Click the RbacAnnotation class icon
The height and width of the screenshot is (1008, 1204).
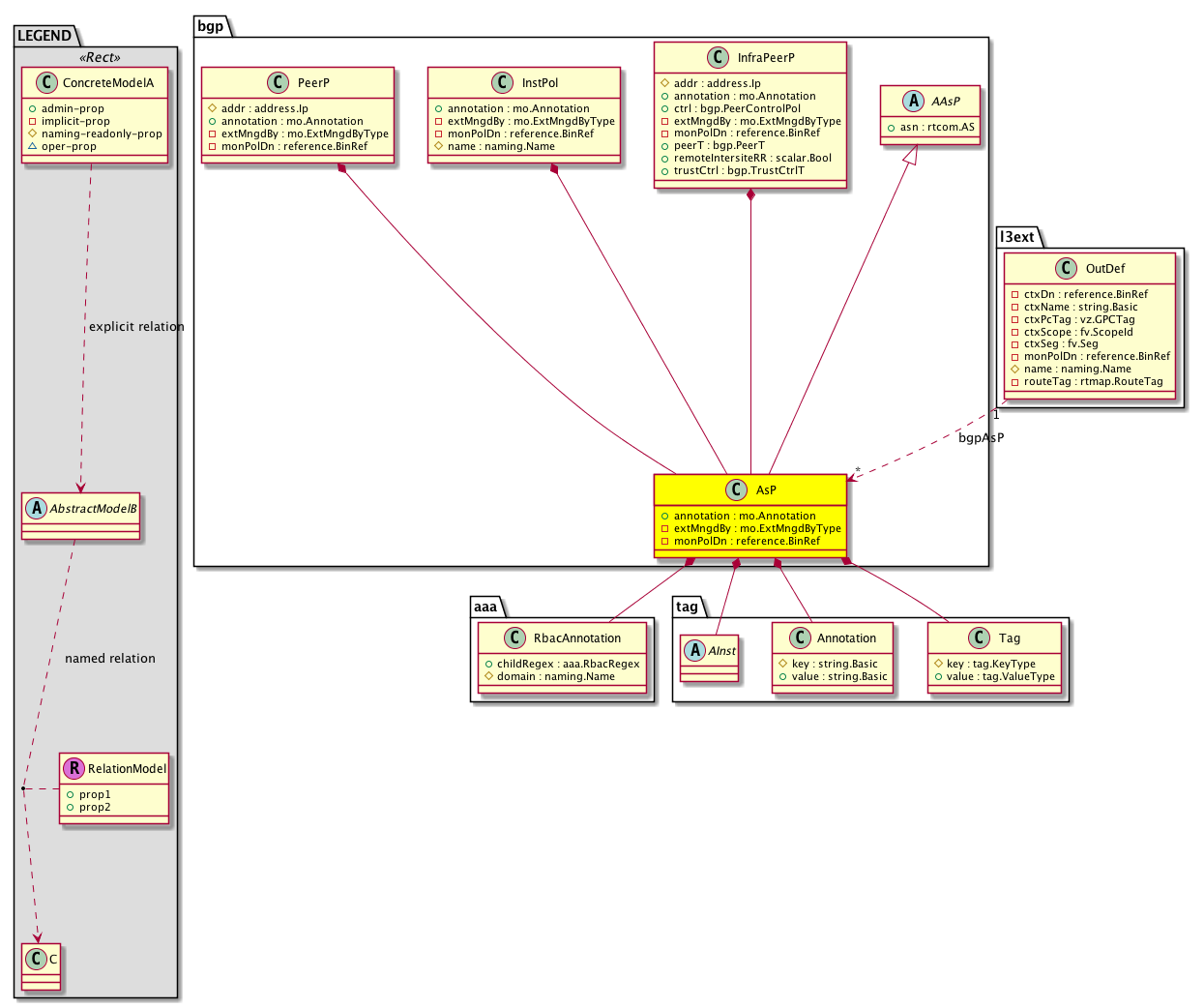[x=514, y=638]
